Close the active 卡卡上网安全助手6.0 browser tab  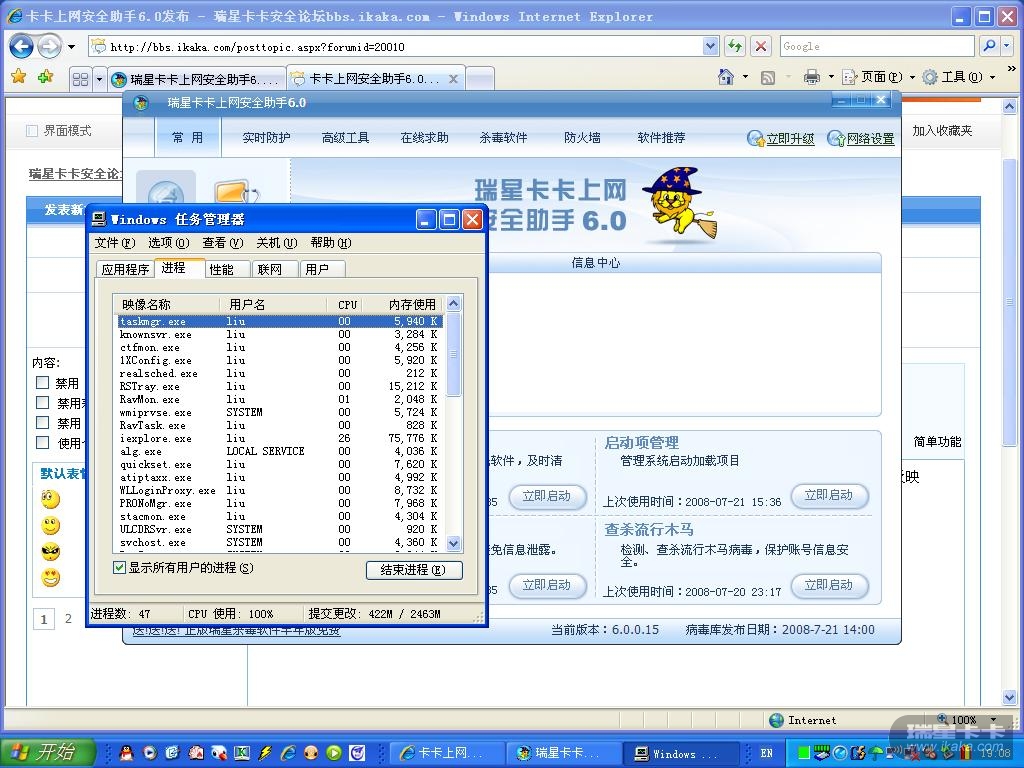[453, 79]
